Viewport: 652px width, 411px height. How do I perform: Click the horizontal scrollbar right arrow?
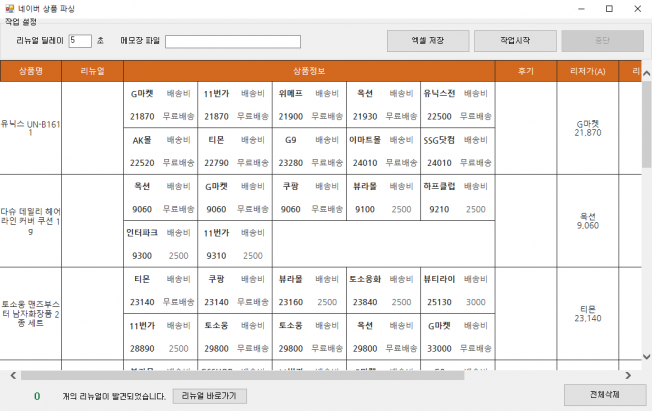[x=628, y=375]
